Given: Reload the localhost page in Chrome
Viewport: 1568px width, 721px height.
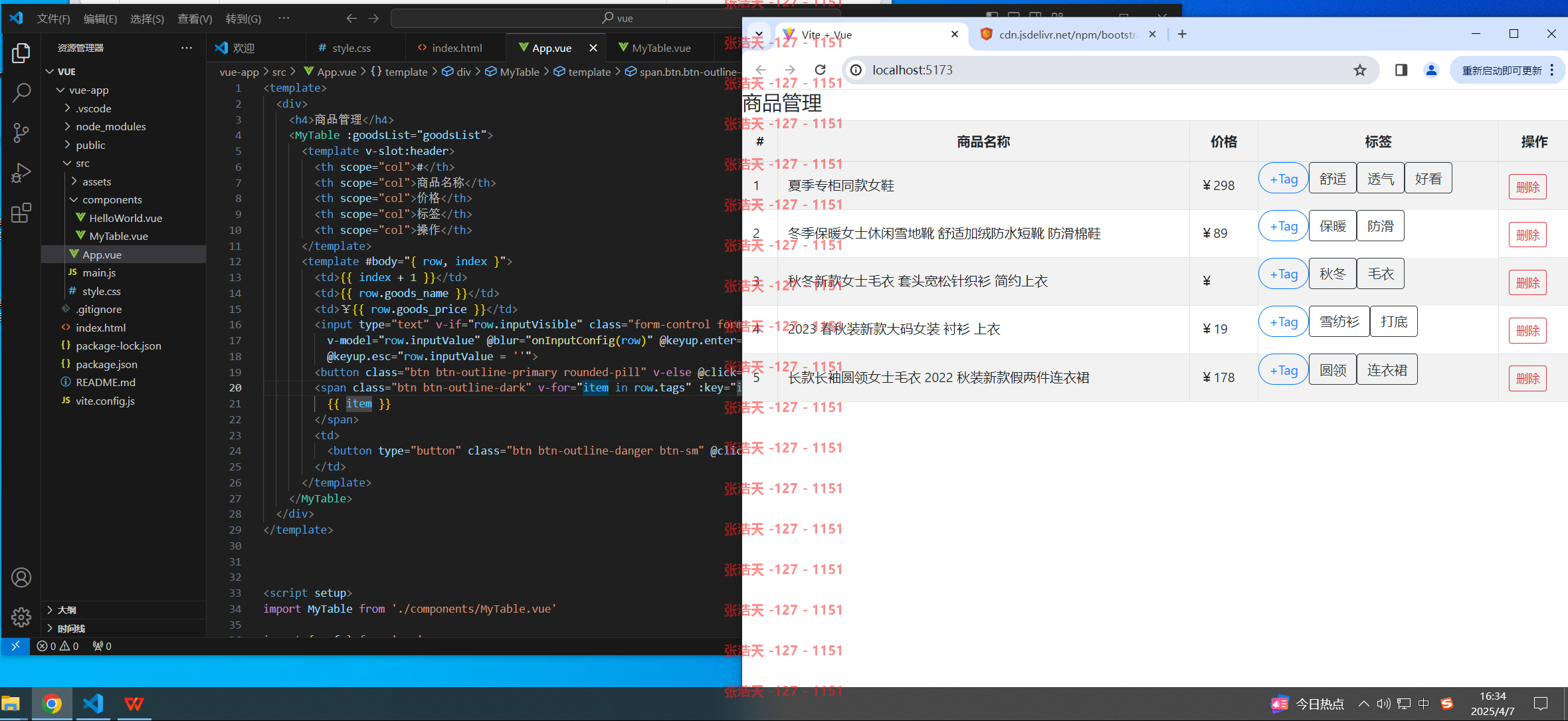Looking at the screenshot, I should pos(821,70).
